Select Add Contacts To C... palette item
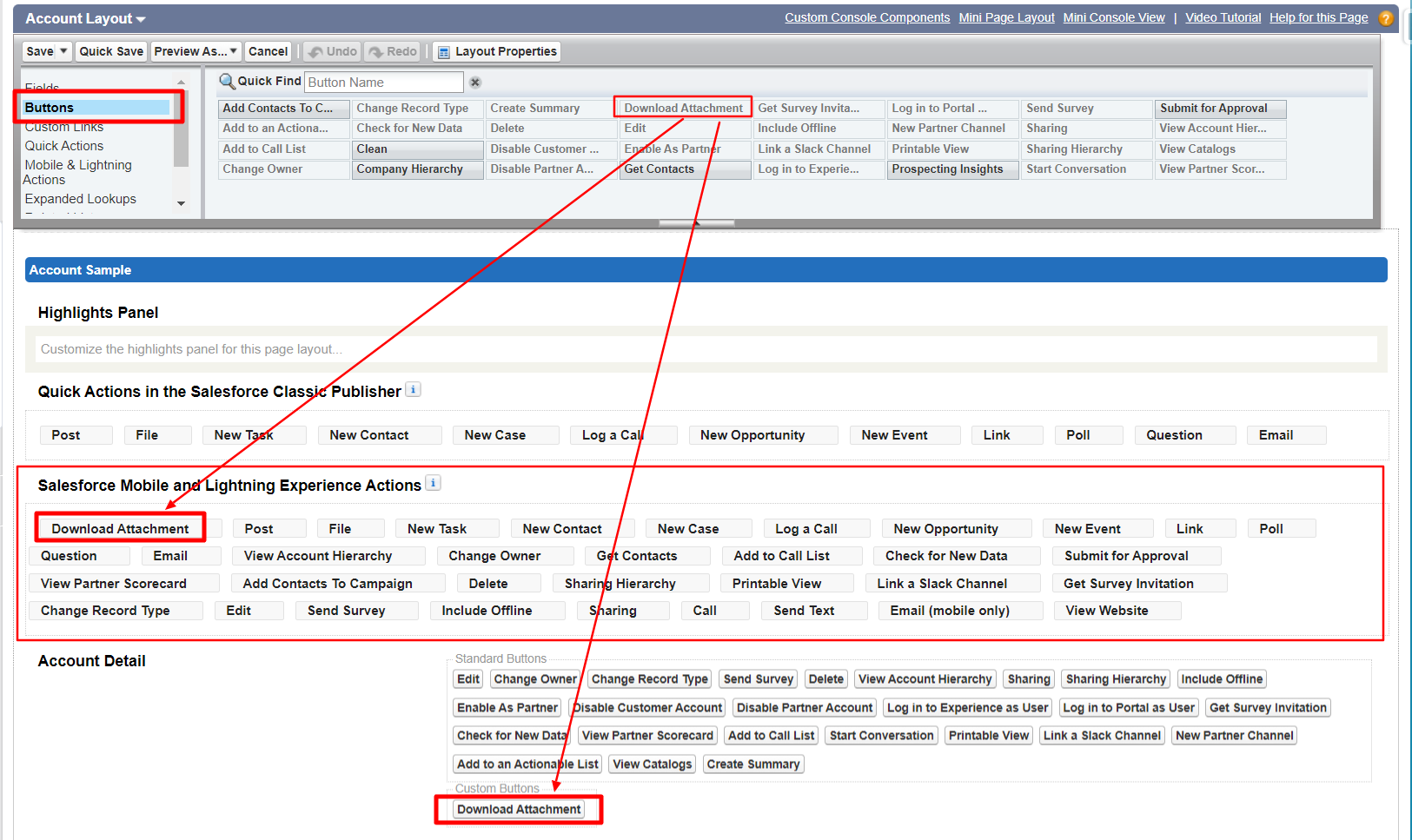1412x840 pixels. (x=283, y=109)
